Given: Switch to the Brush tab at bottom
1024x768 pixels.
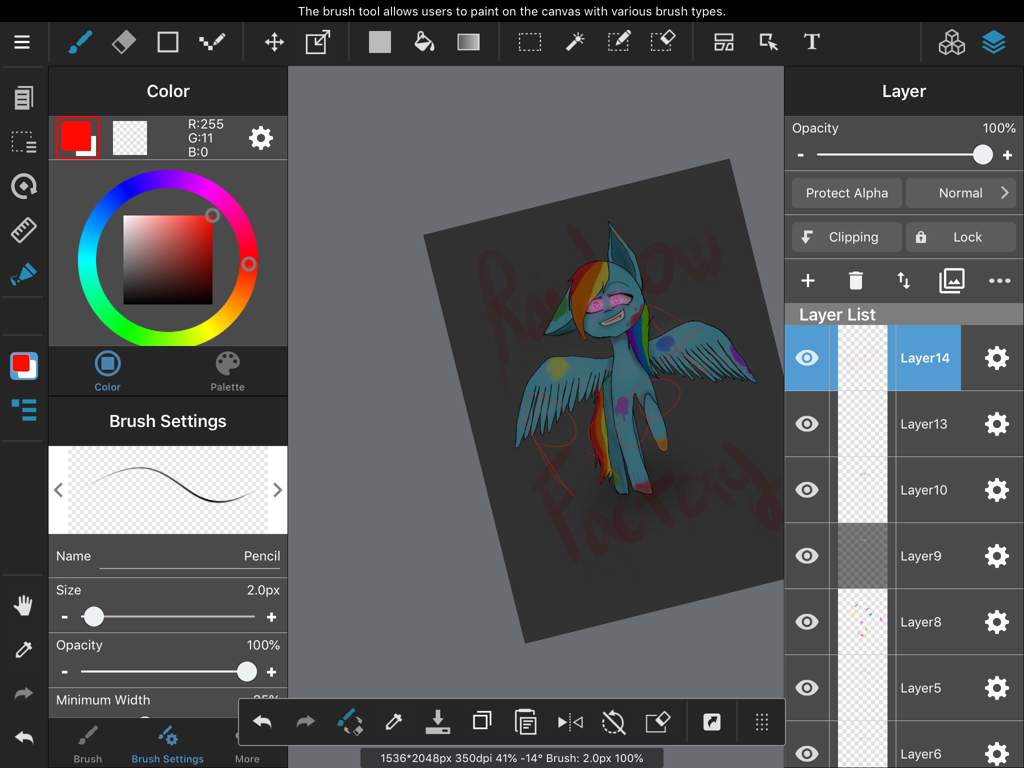Looking at the screenshot, I should [88, 744].
